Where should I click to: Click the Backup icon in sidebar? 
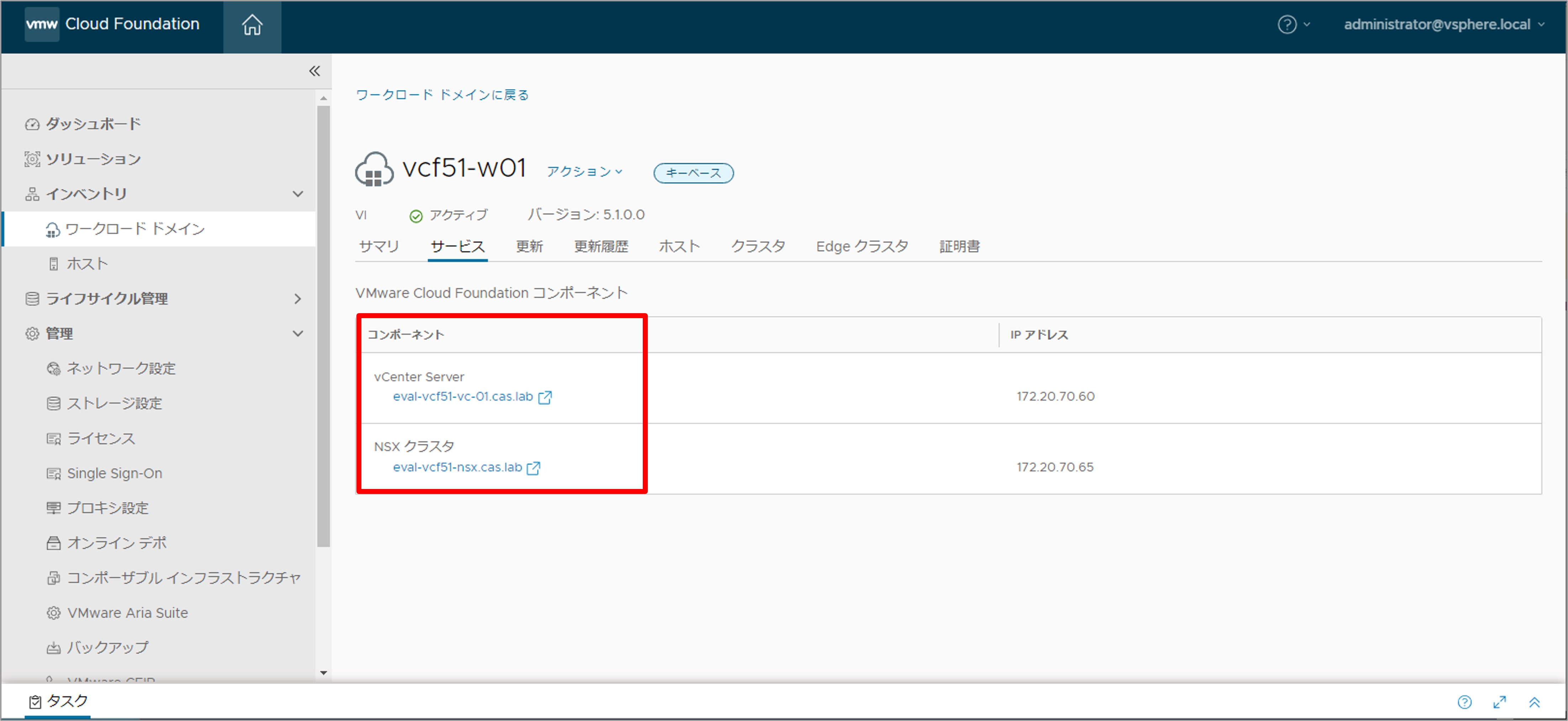coord(54,647)
